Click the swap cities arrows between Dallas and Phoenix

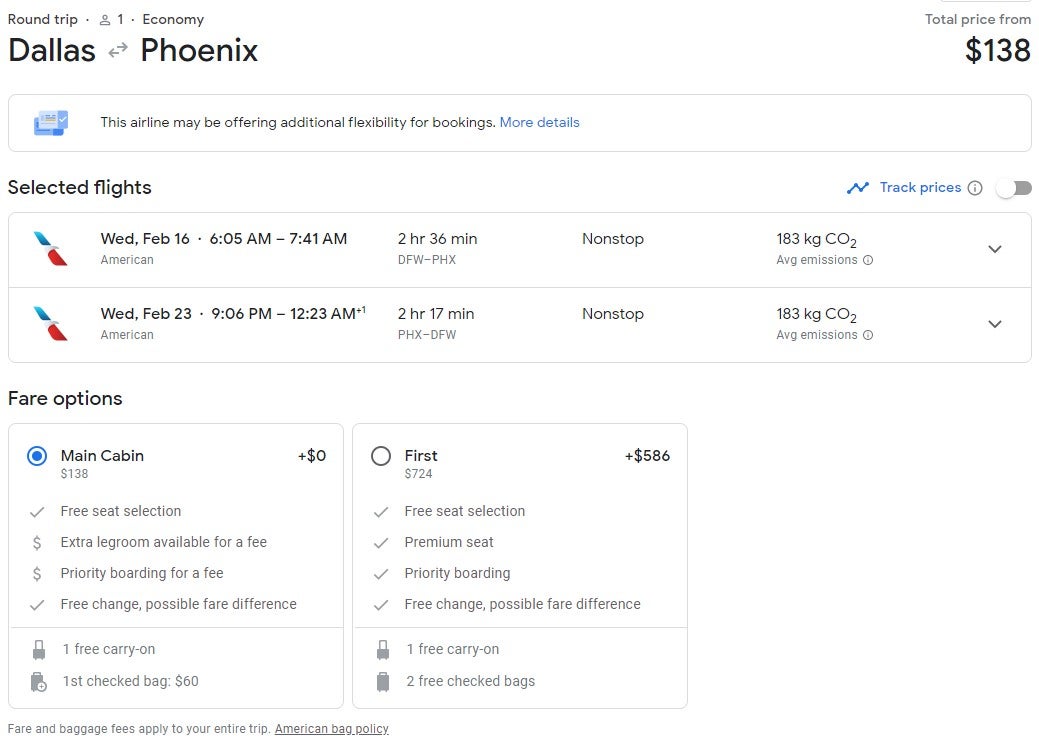click(x=117, y=51)
